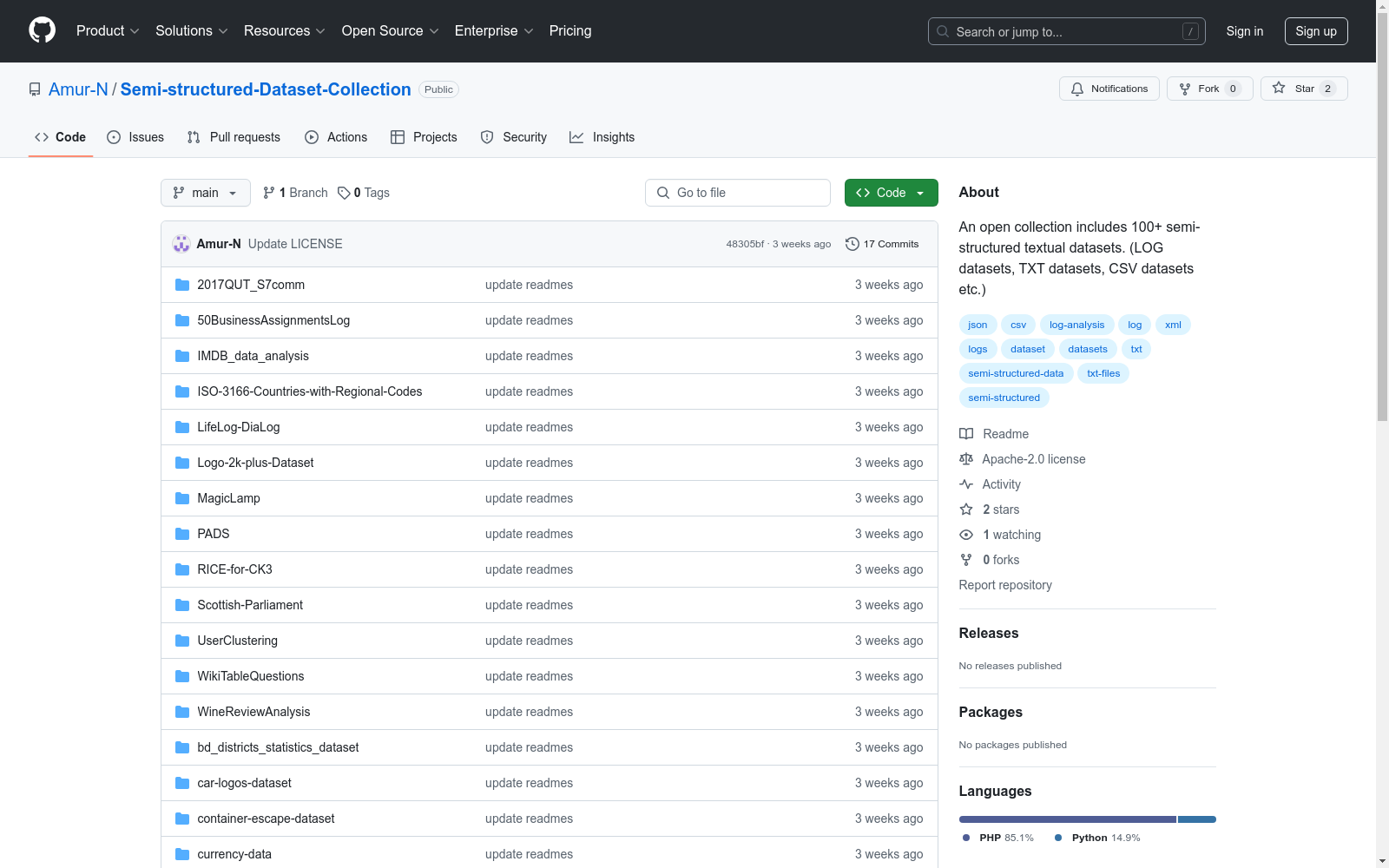Click folder icon for LifeLog-DiaLog
This screenshot has height=868, width=1389.
pos(182,427)
